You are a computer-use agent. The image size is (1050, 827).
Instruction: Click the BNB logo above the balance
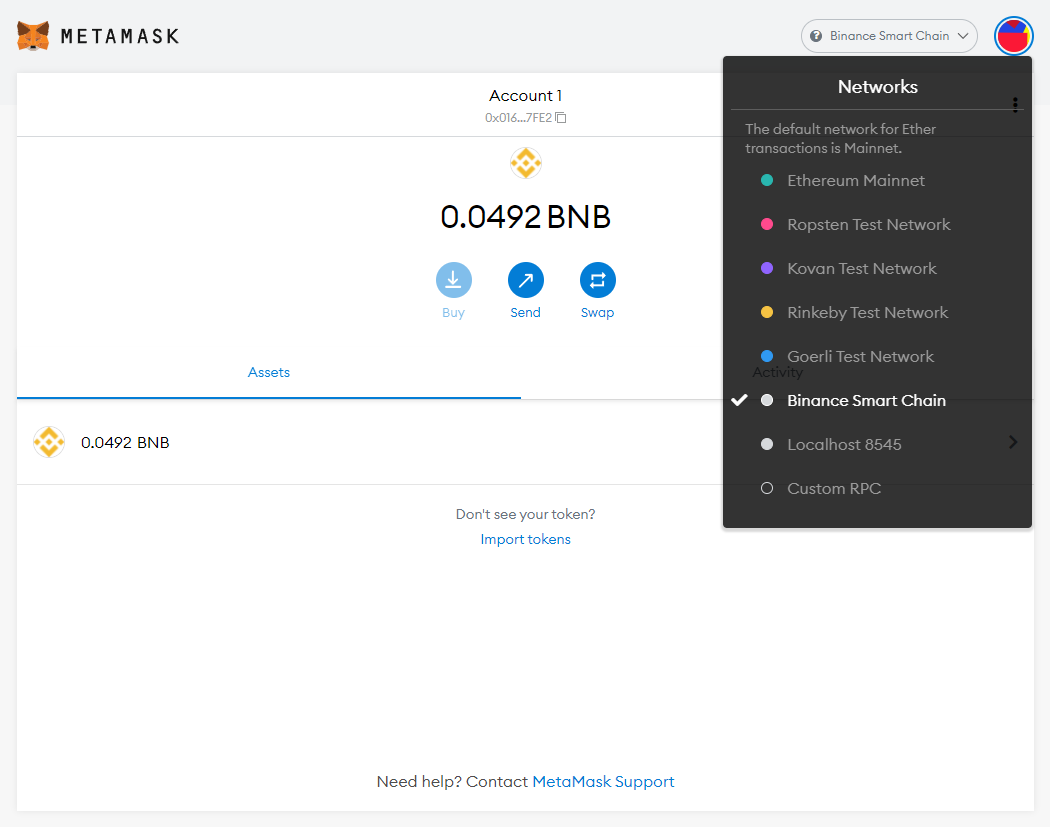[526, 163]
